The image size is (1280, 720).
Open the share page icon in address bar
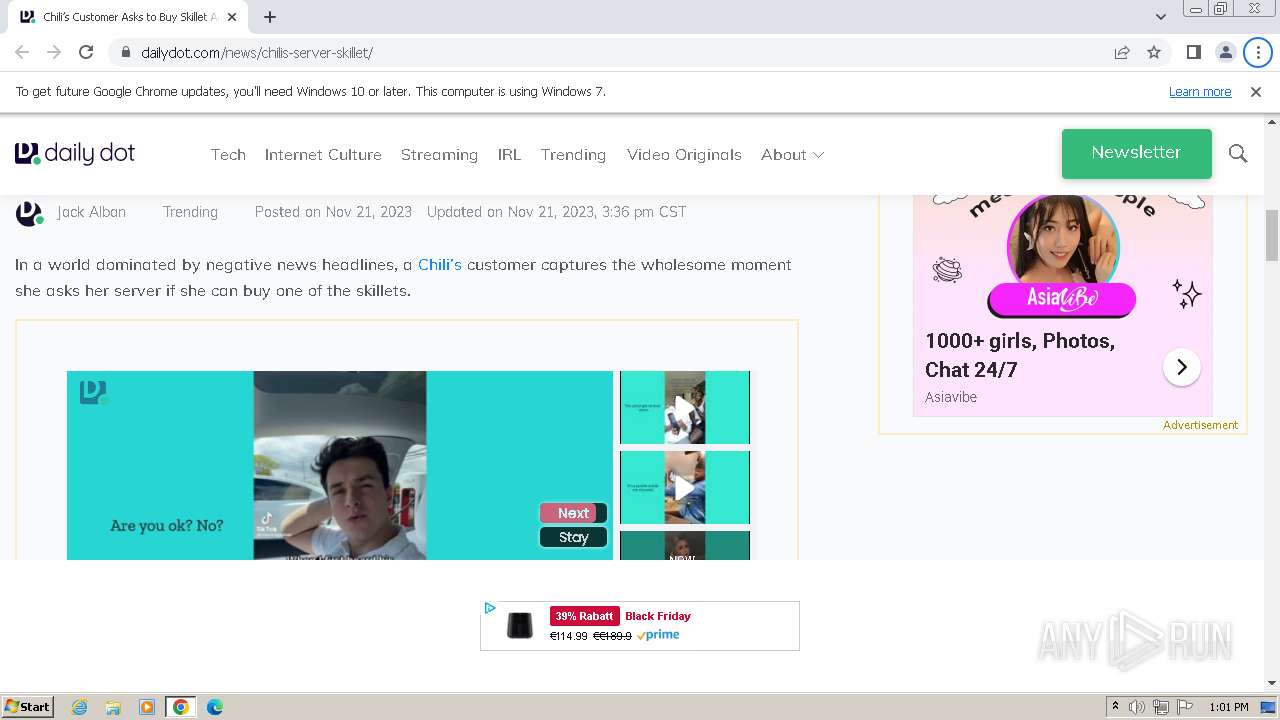point(1122,52)
